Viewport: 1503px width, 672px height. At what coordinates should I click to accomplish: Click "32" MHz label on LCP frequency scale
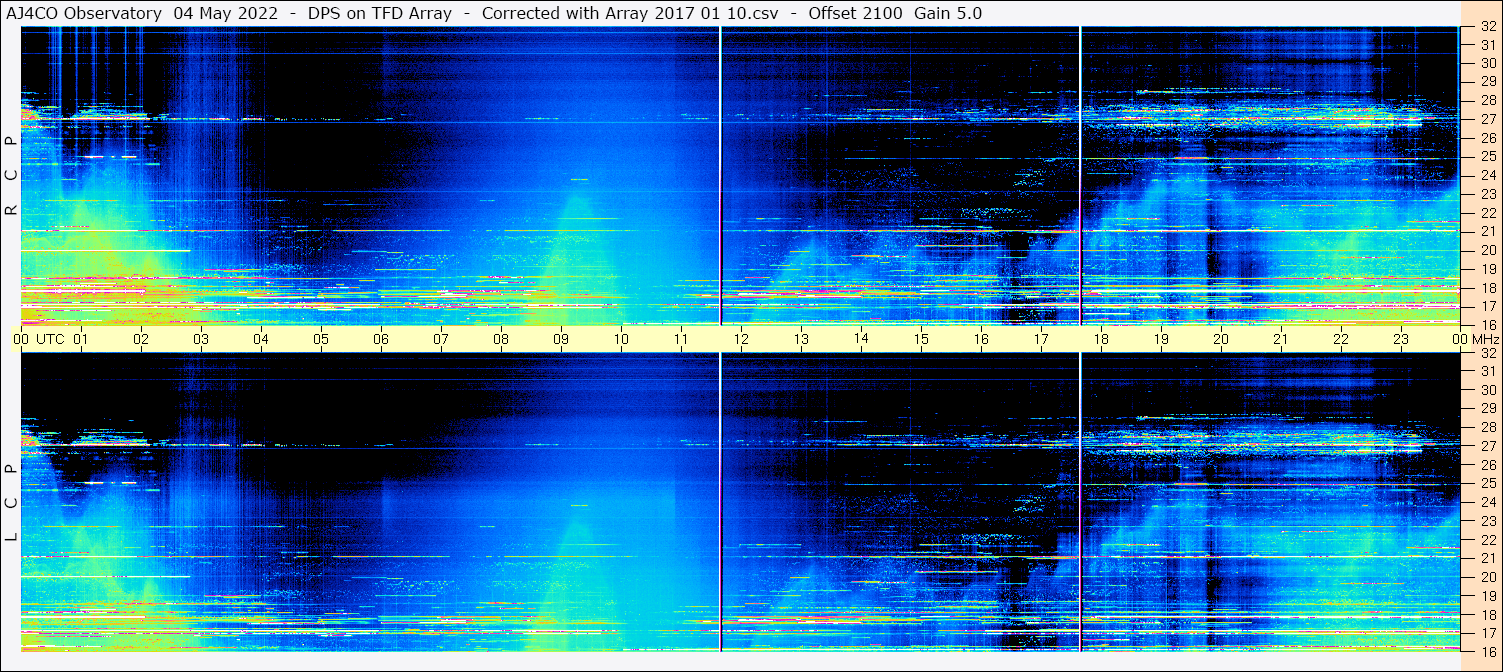(1487, 353)
